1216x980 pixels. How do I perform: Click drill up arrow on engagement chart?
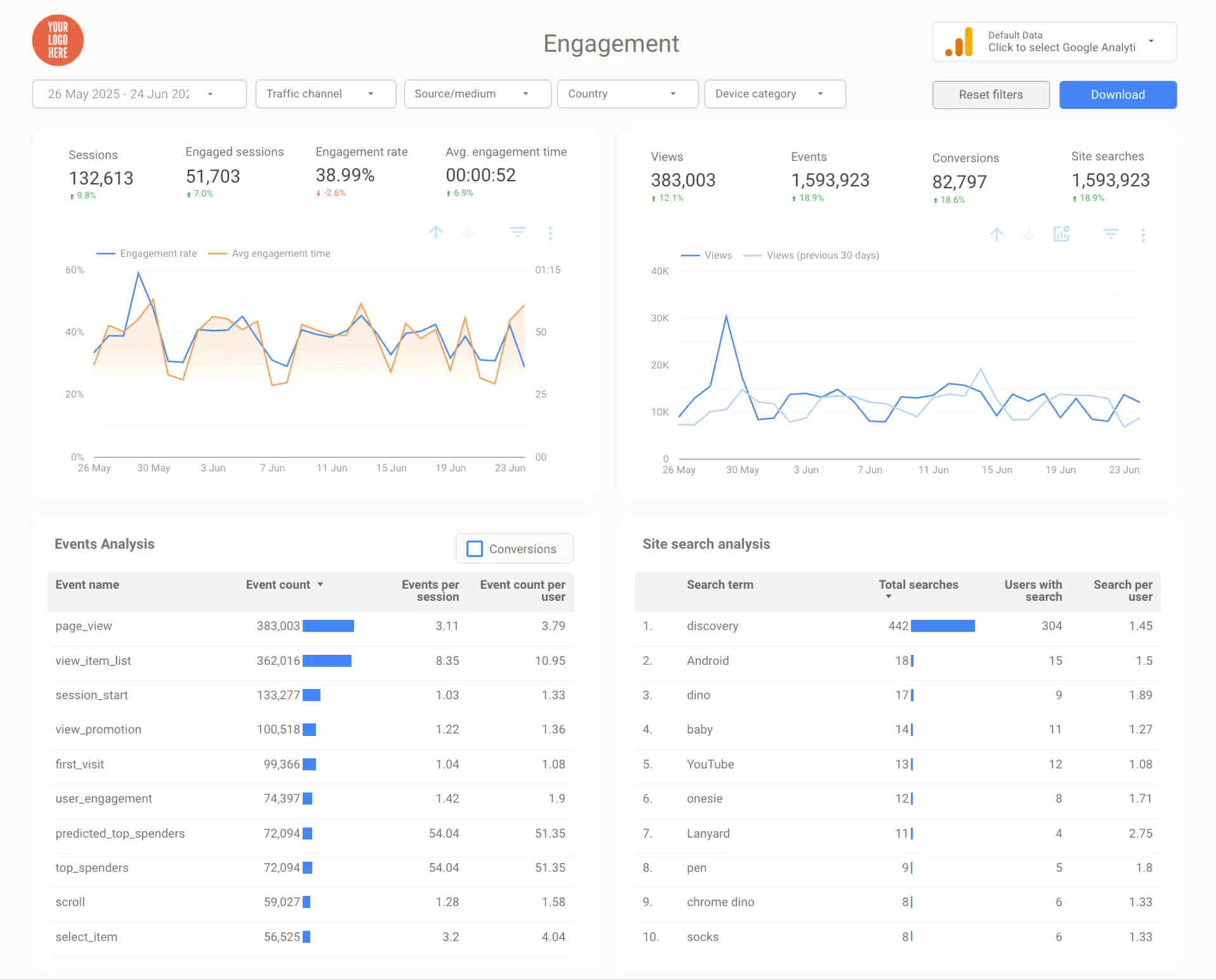(436, 233)
